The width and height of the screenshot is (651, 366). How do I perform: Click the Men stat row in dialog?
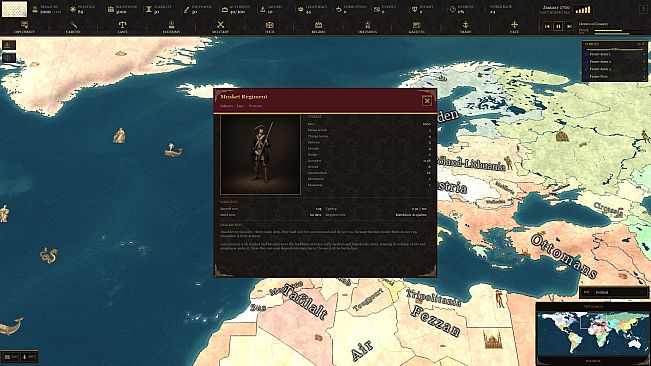(369, 124)
